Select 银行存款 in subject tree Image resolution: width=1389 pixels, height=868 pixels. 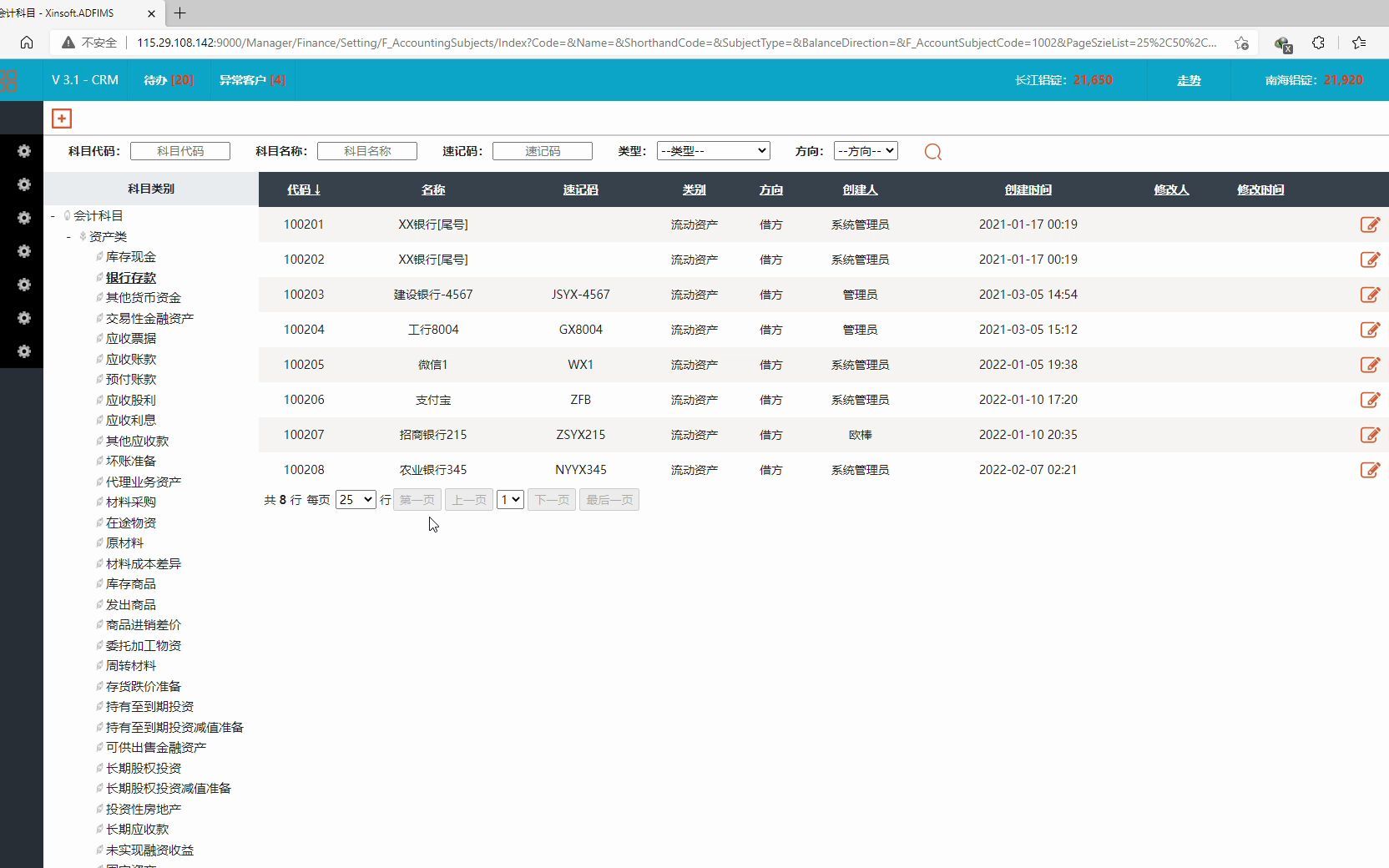[131, 278]
